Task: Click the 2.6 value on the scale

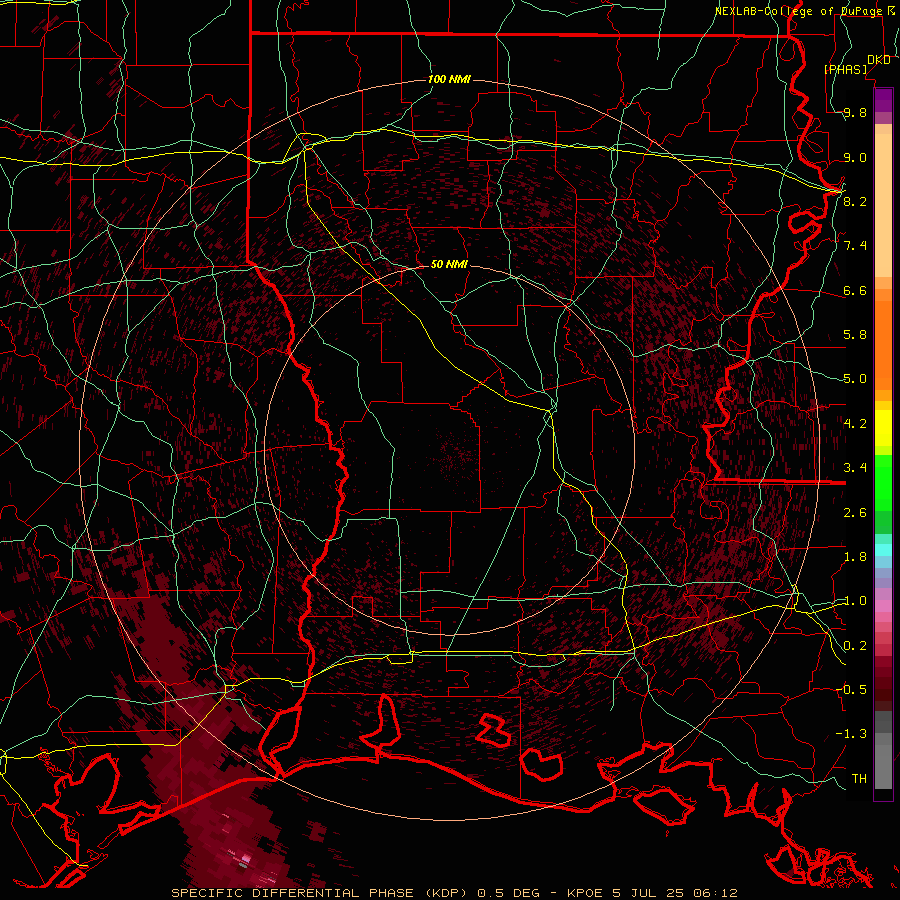Action: tap(855, 513)
